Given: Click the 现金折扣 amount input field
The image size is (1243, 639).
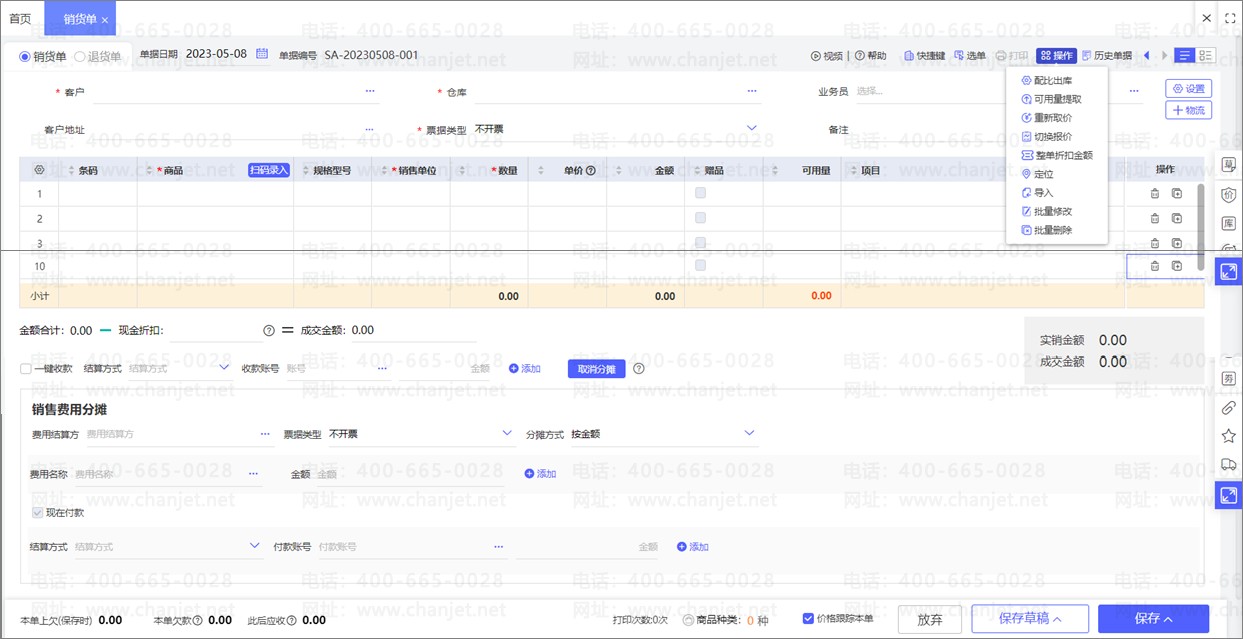Looking at the screenshot, I should click(214, 331).
